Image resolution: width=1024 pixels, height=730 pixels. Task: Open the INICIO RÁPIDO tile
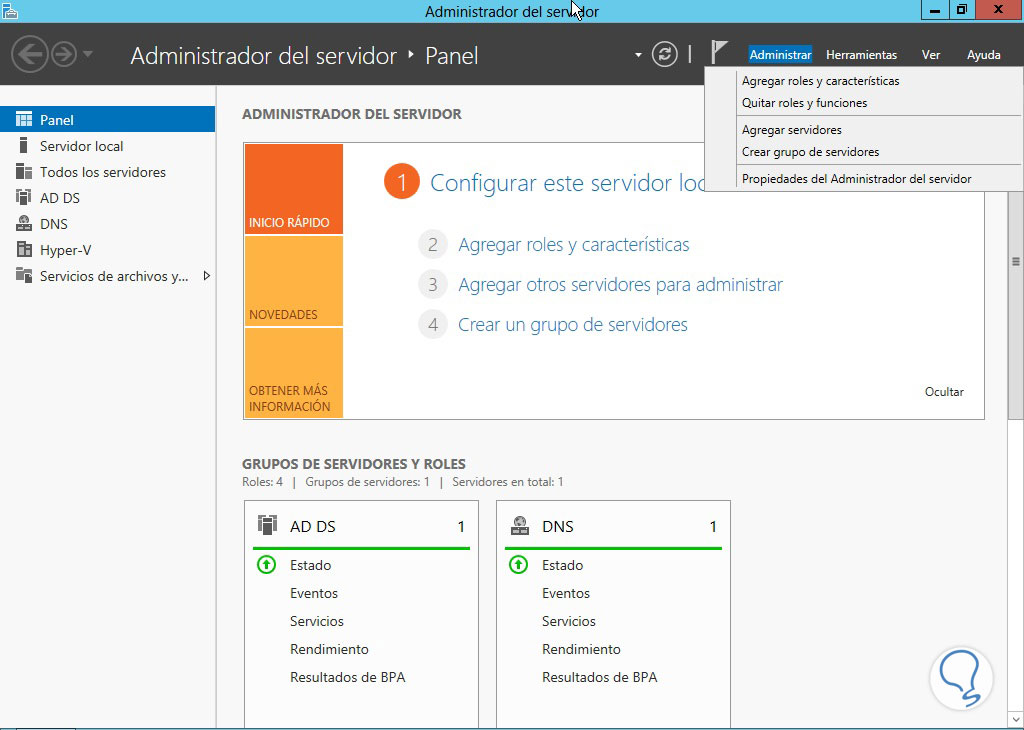coord(293,189)
